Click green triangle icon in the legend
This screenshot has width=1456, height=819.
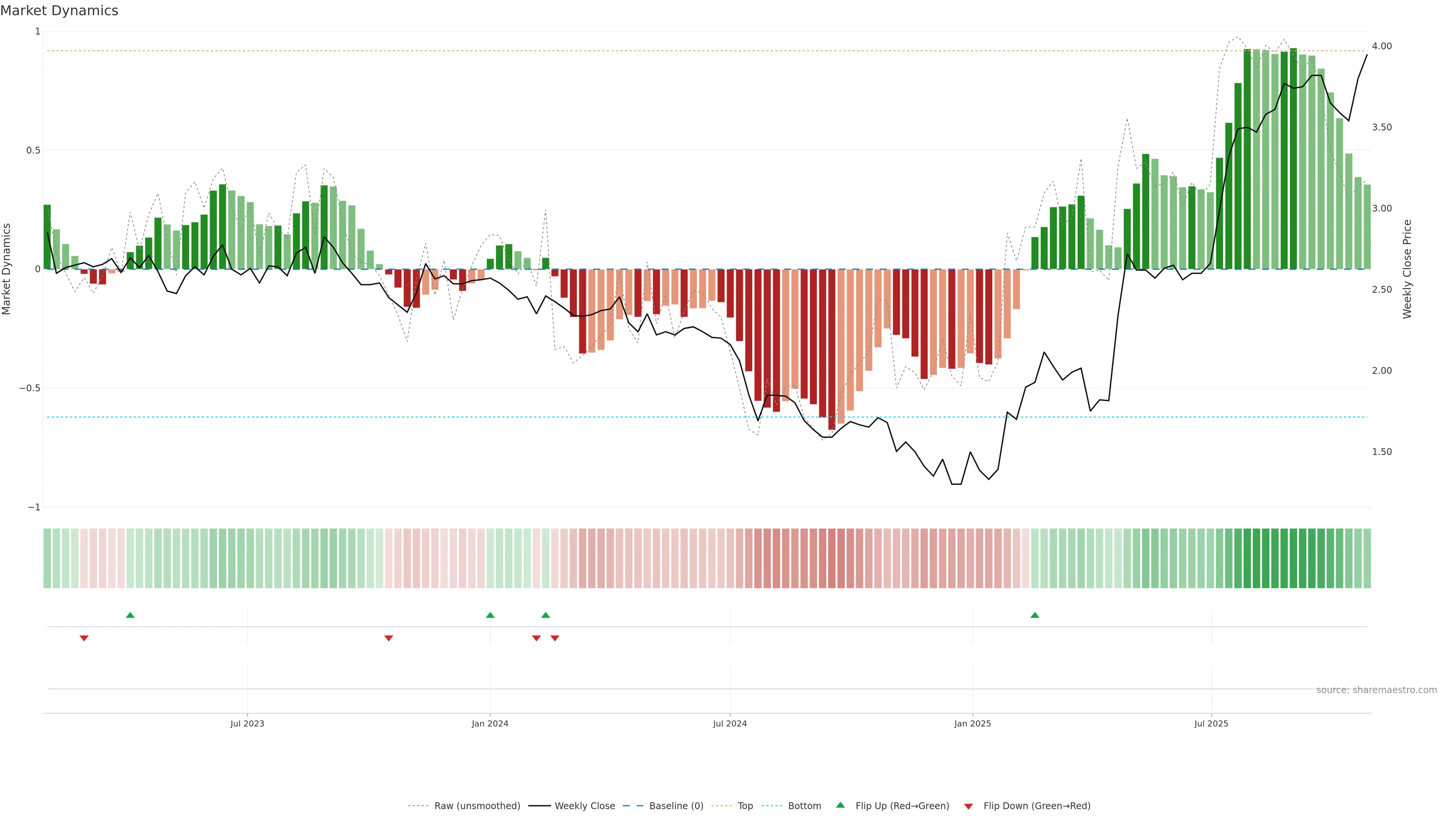coord(841,805)
